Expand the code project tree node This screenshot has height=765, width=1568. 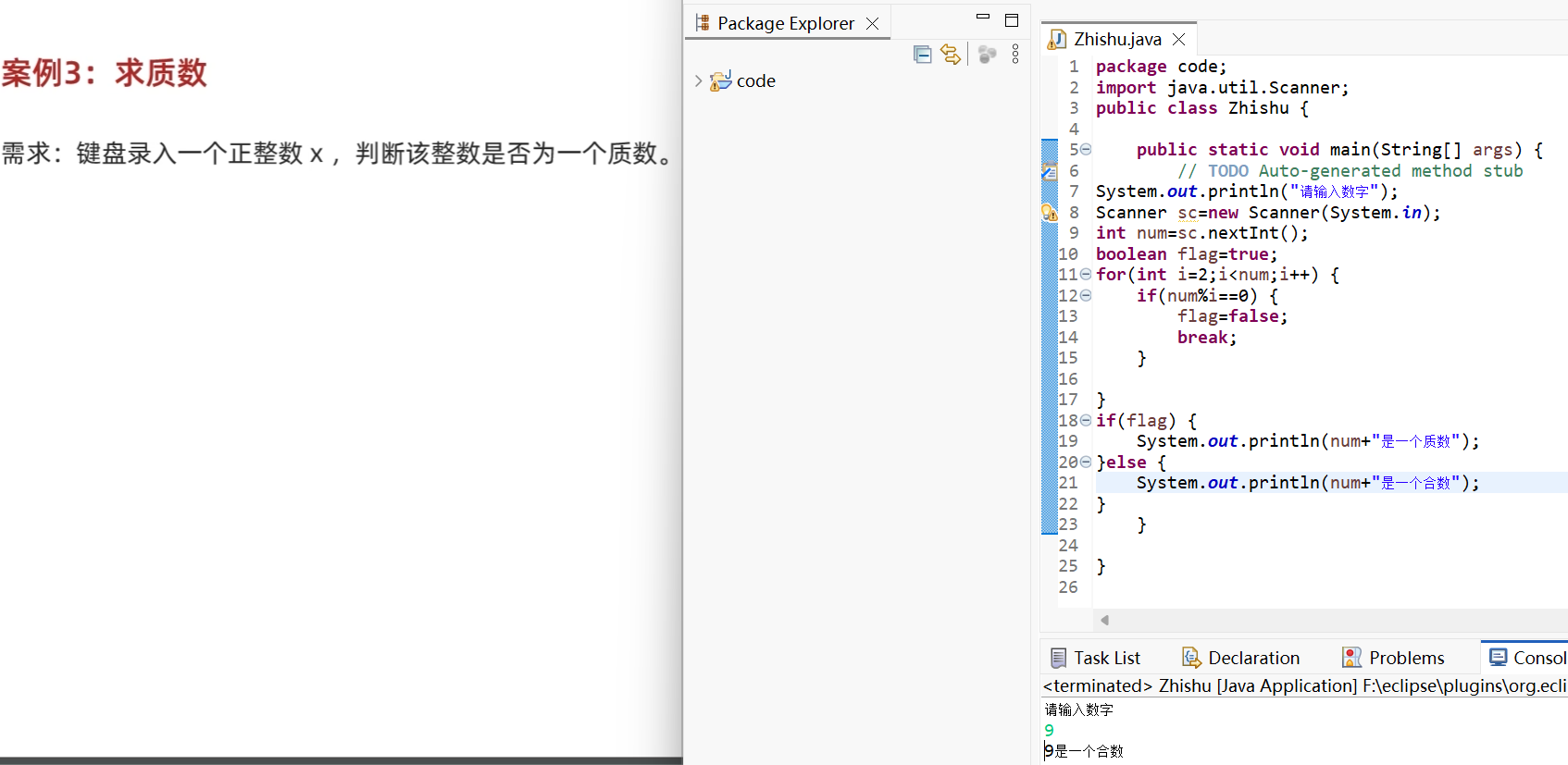[x=698, y=81]
